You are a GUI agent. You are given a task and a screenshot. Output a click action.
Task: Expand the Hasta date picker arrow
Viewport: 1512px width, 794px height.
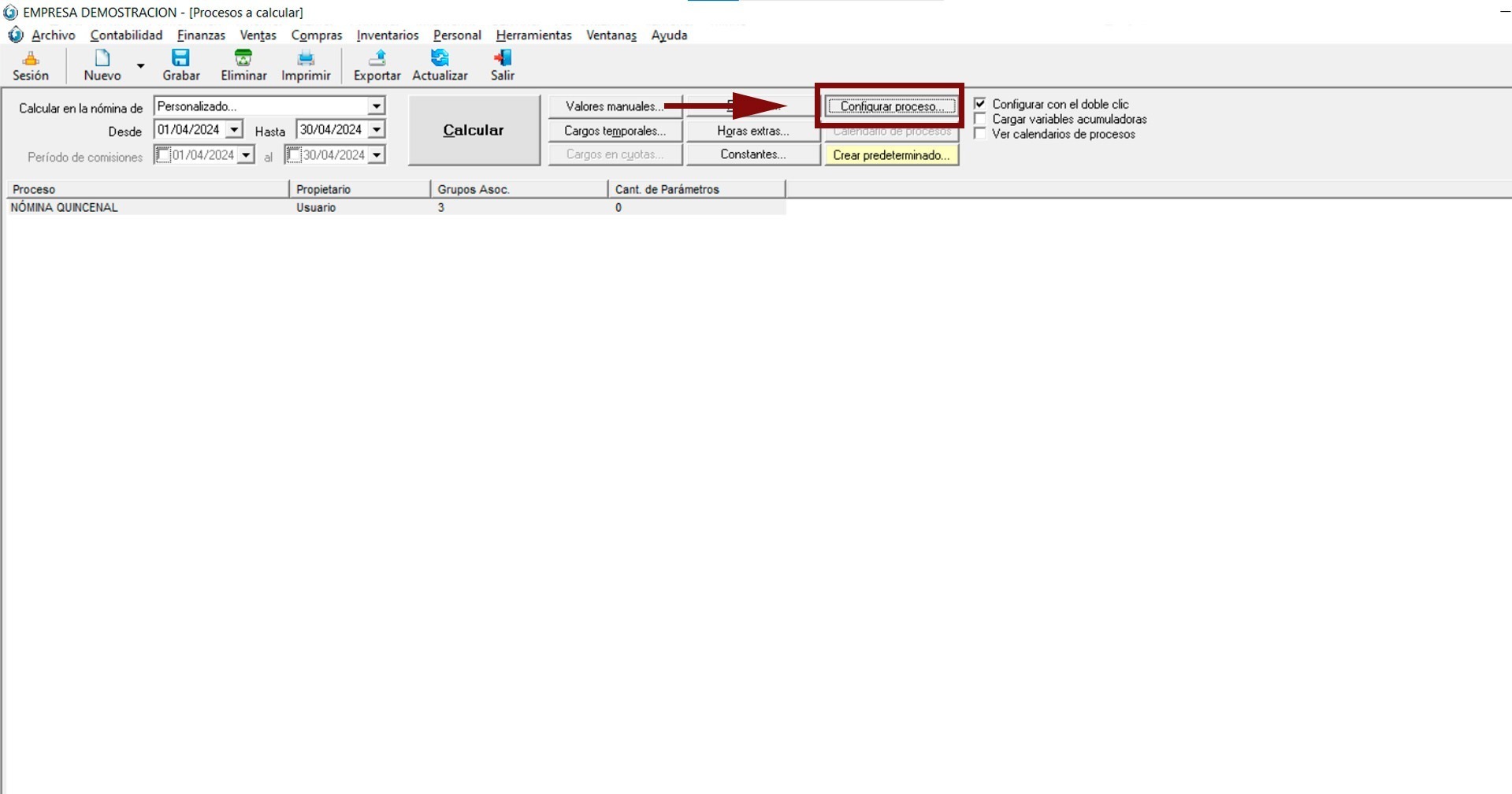pos(377,130)
